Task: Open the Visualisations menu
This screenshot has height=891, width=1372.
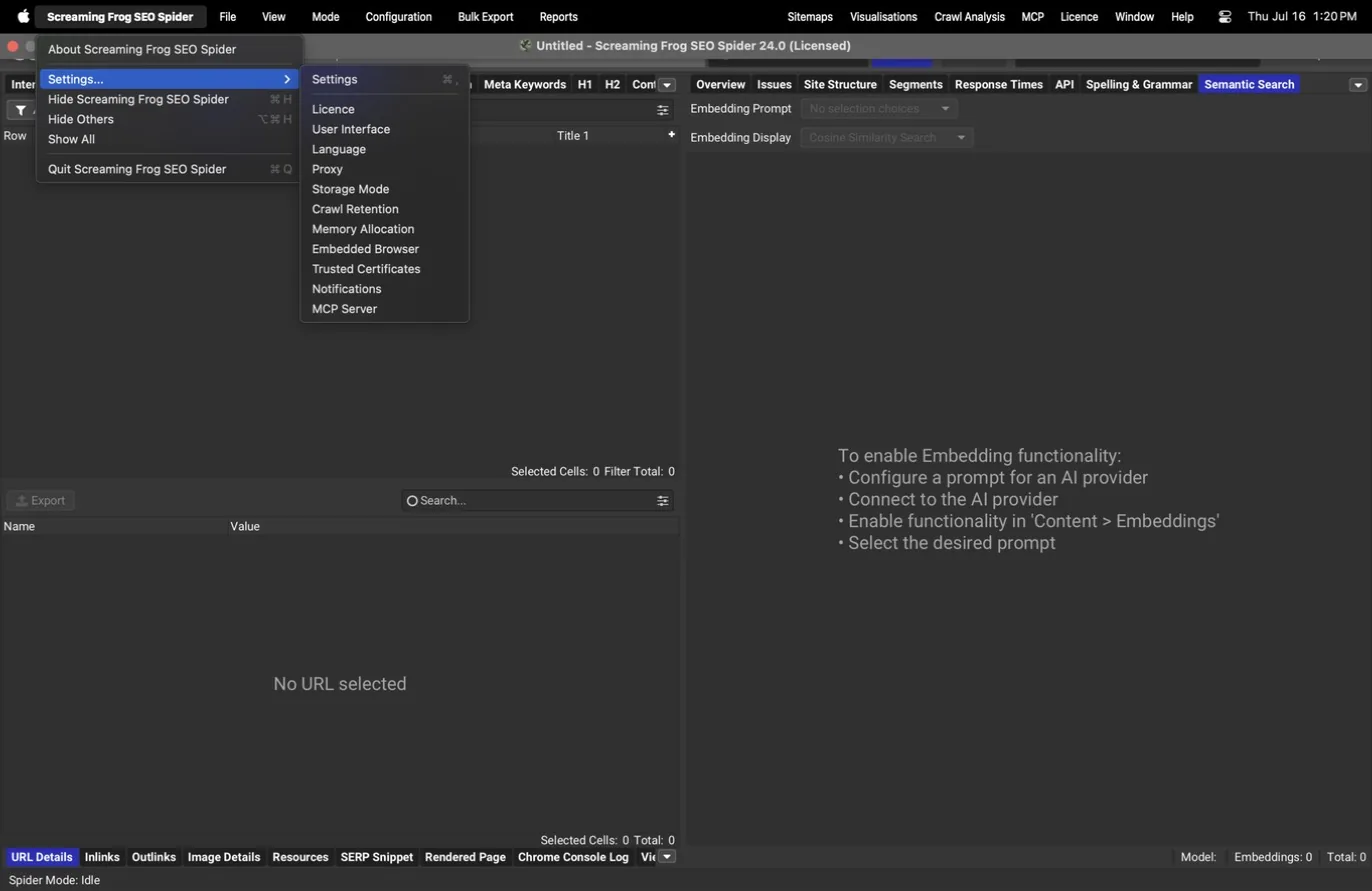Action: pos(884,17)
